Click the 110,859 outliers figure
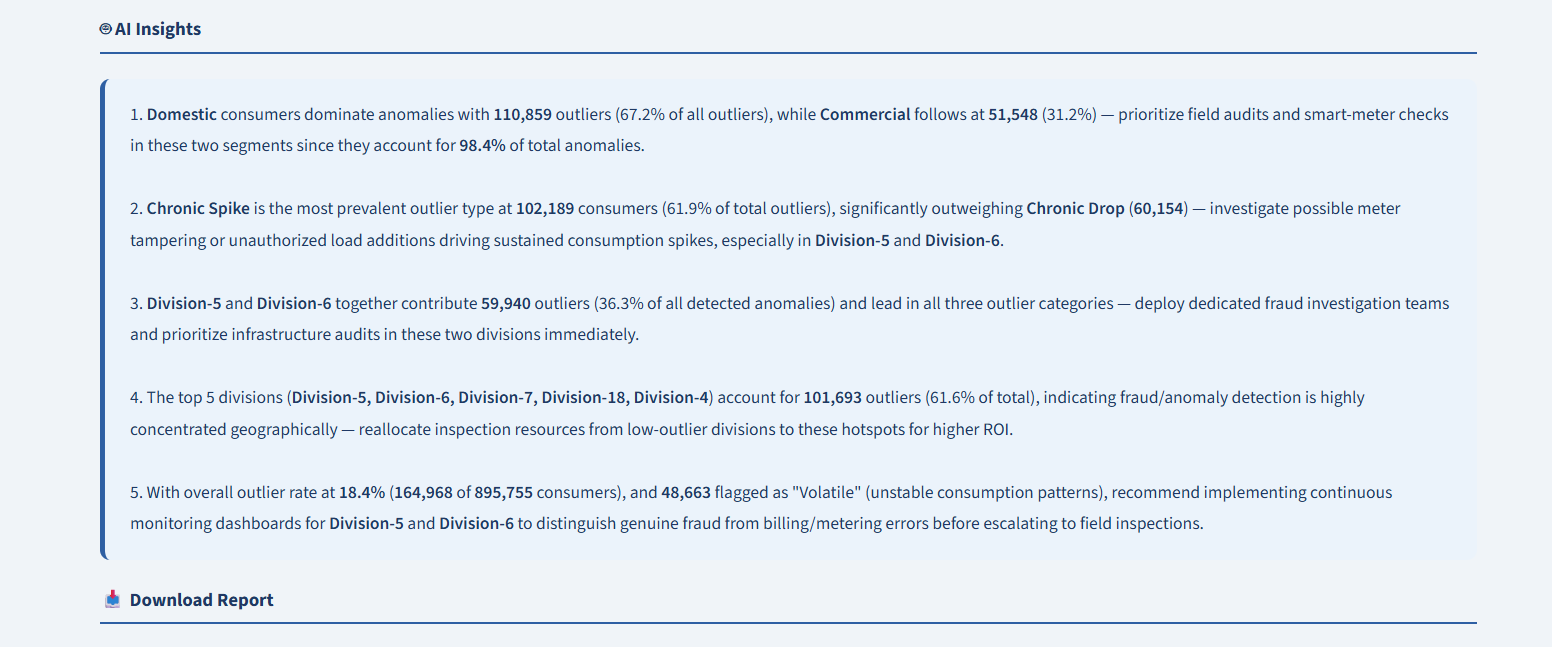Image resolution: width=1552 pixels, height=647 pixels. click(x=522, y=114)
